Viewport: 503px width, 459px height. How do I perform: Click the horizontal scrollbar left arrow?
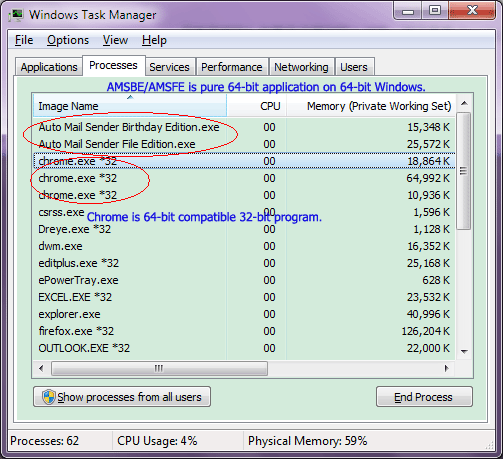(41, 368)
